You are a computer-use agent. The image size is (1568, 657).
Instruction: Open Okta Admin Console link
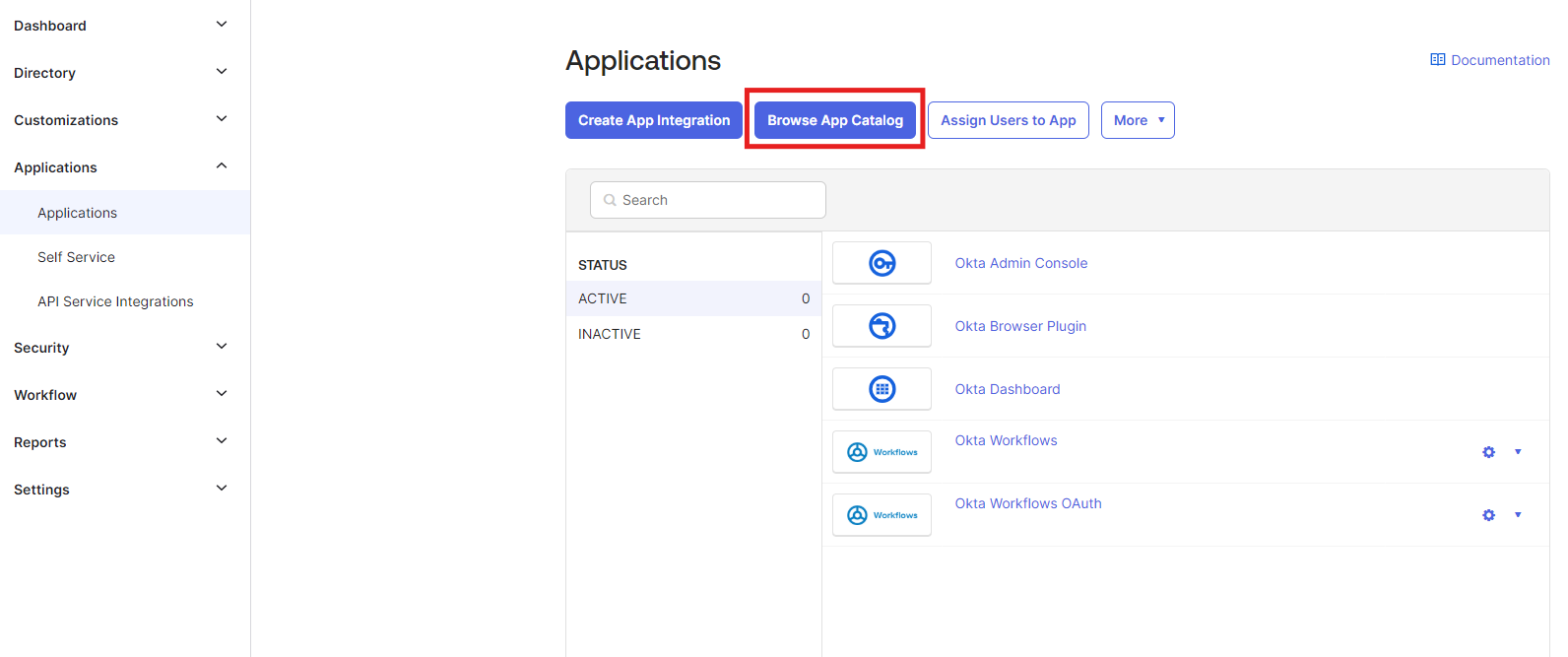pos(1021,263)
